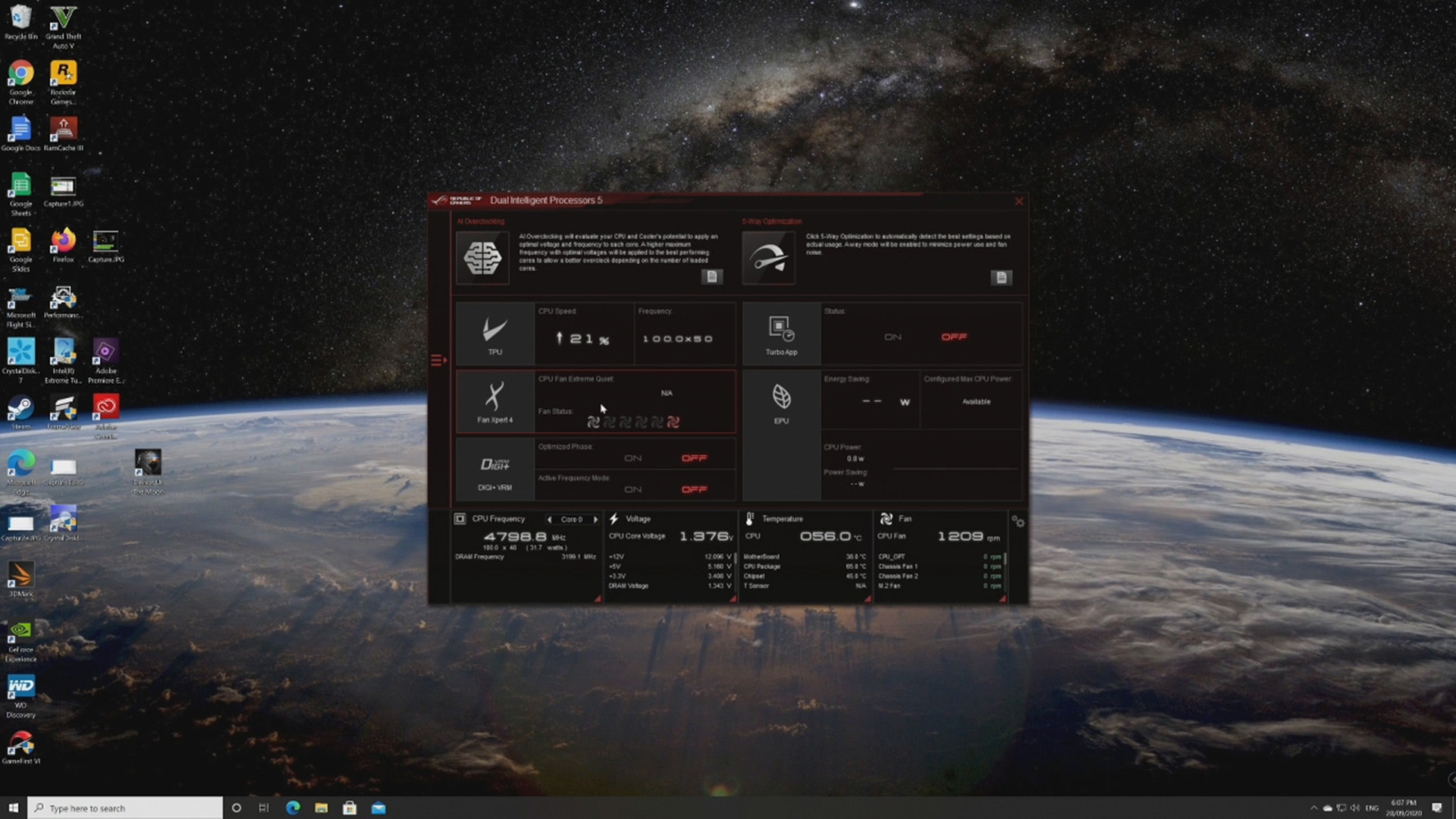Open Grand Theft Auto V shortcut
The height and width of the screenshot is (819, 1456).
(x=63, y=27)
